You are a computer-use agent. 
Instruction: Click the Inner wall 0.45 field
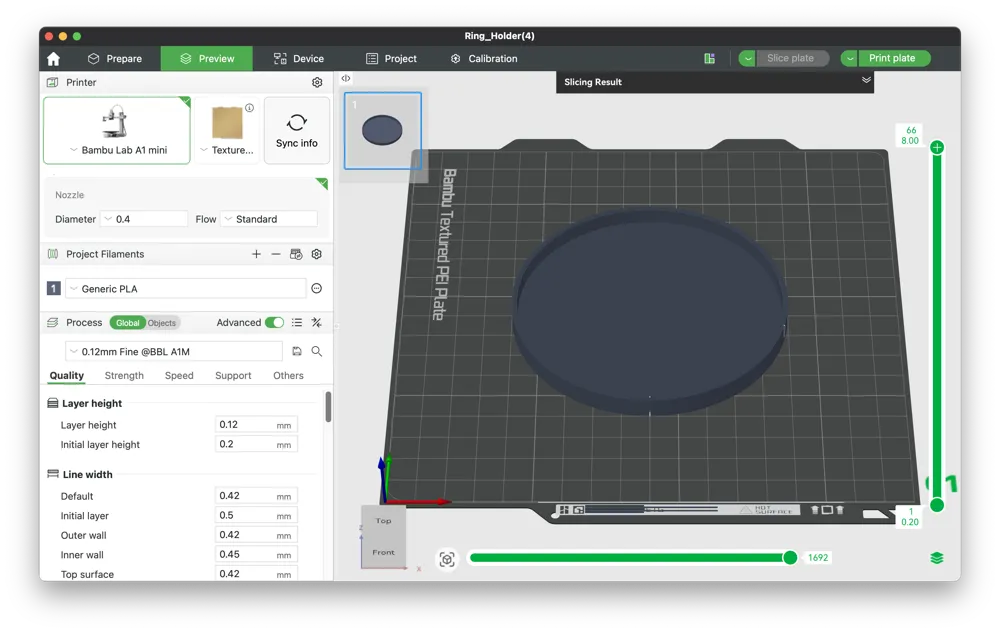(x=256, y=555)
